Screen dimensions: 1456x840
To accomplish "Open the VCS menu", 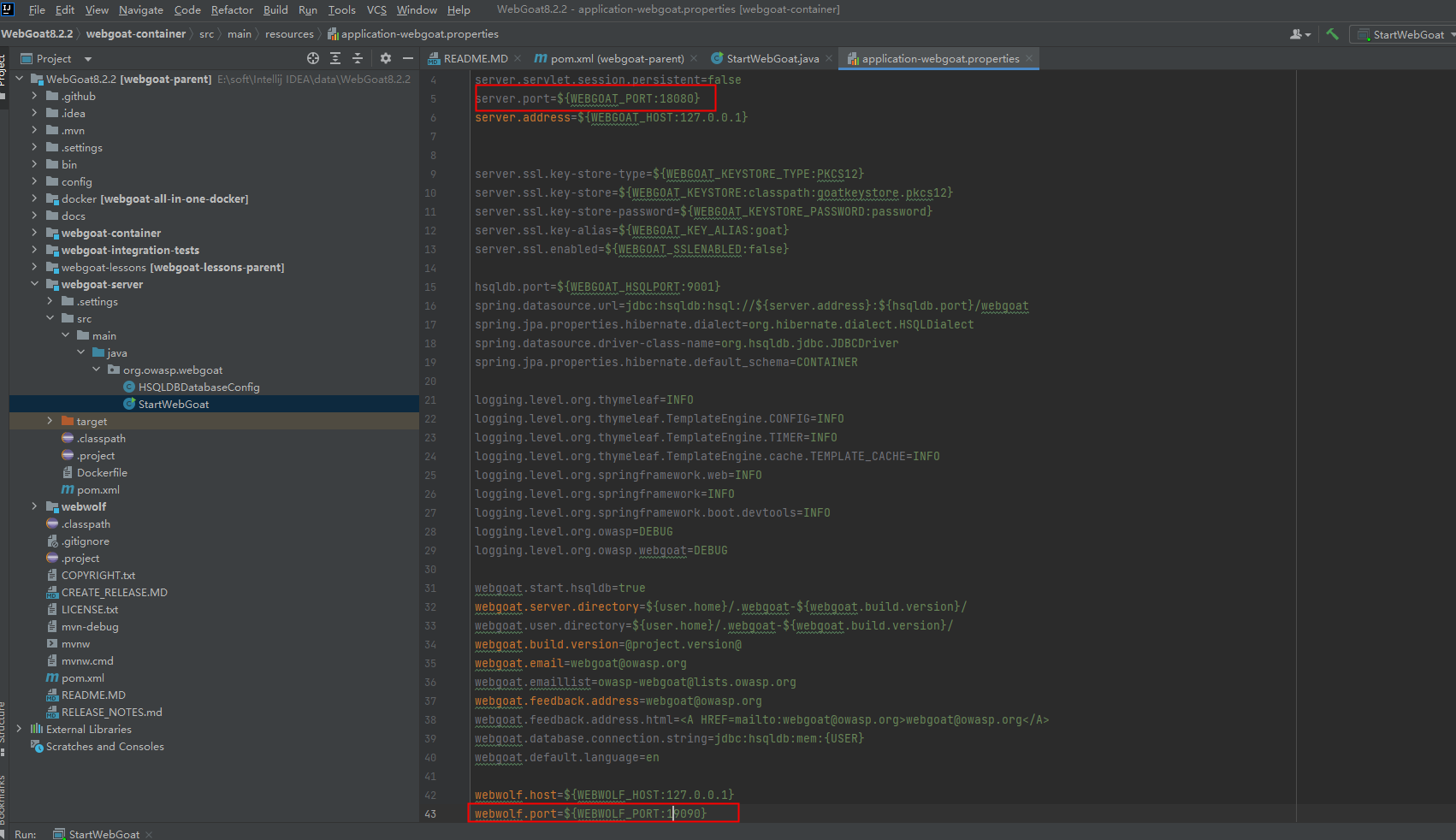I will pos(376,10).
